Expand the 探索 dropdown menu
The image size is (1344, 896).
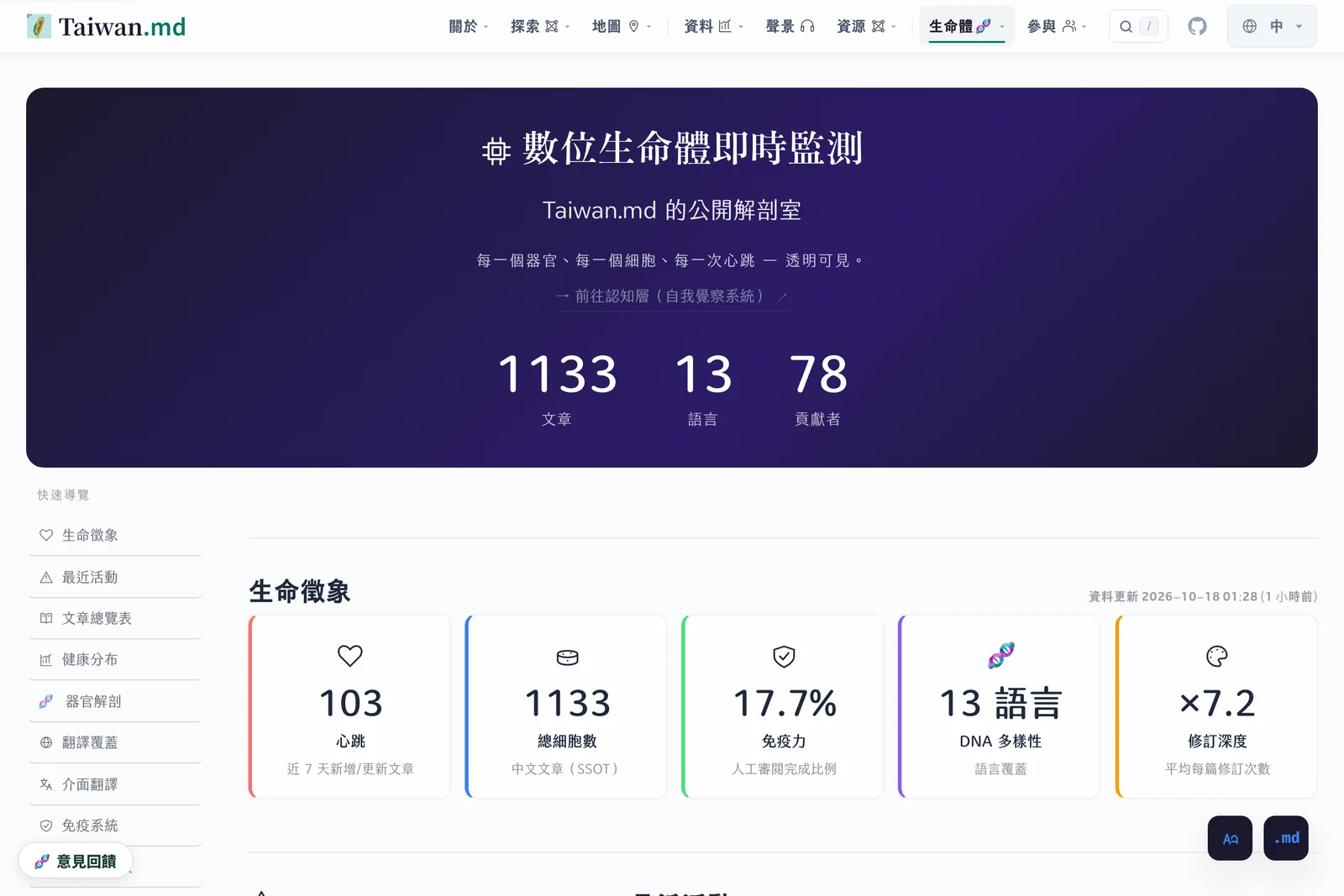coord(540,26)
